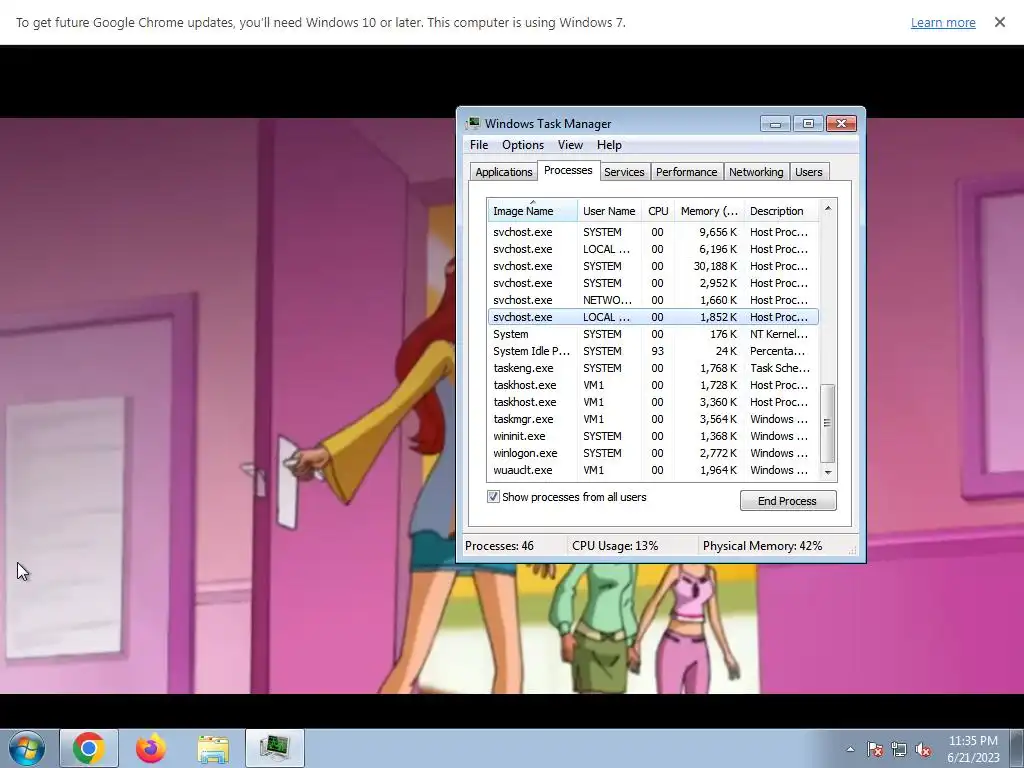Switch to the Applications tab
This screenshot has height=768, width=1024.
(x=504, y=172)
